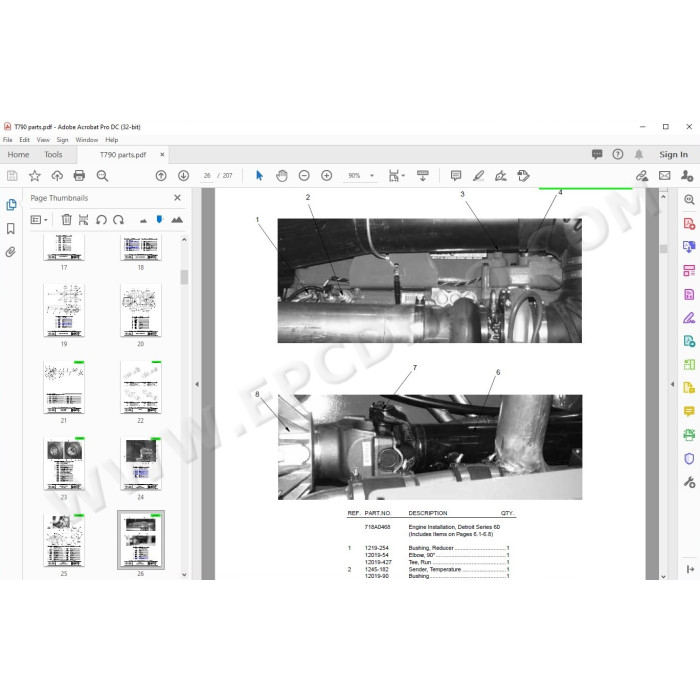The height and width of the screenshot is (700, 700).
Task: Open the zoom percentage dropdown
Action: coord(372,176)
